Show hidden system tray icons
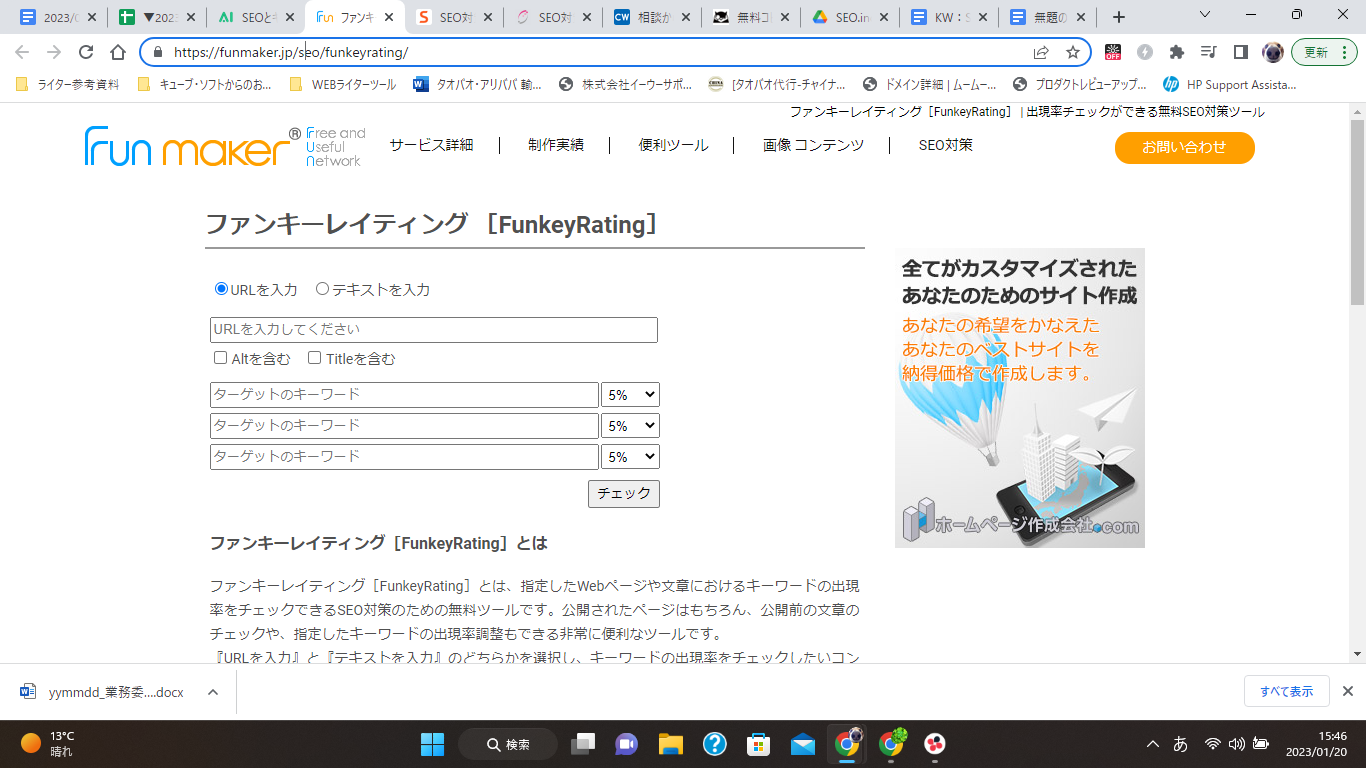 coord(1153,744)
